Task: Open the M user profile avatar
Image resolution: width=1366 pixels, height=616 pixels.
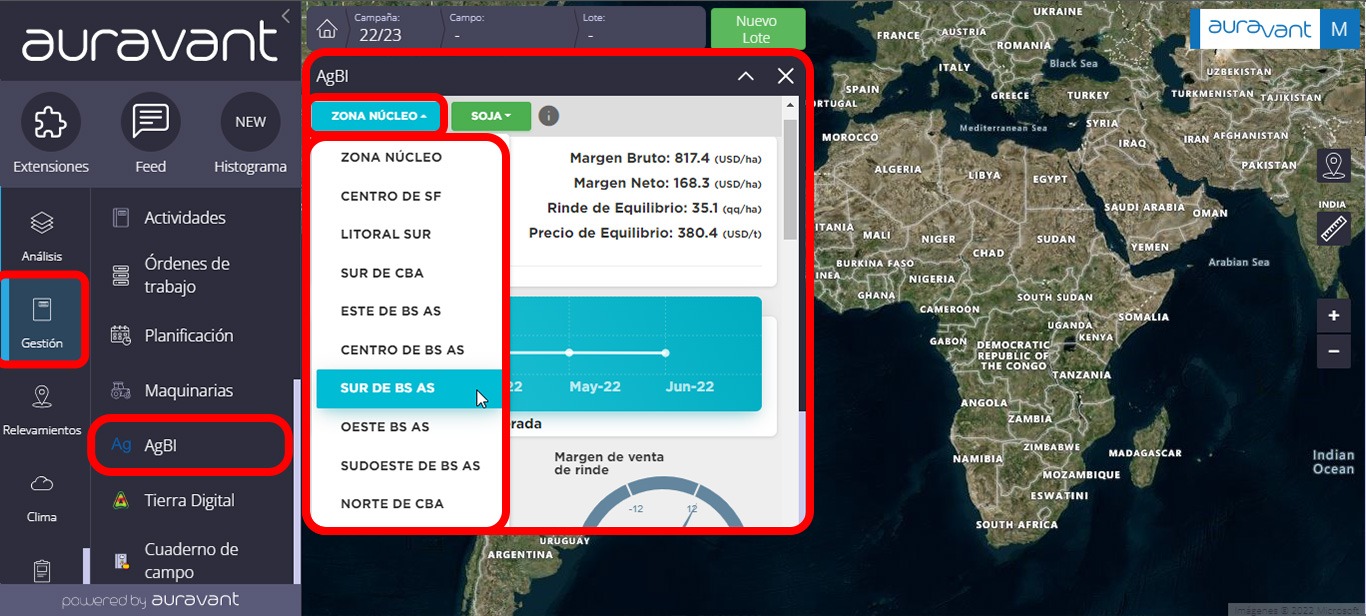Action: (1339, 30)
